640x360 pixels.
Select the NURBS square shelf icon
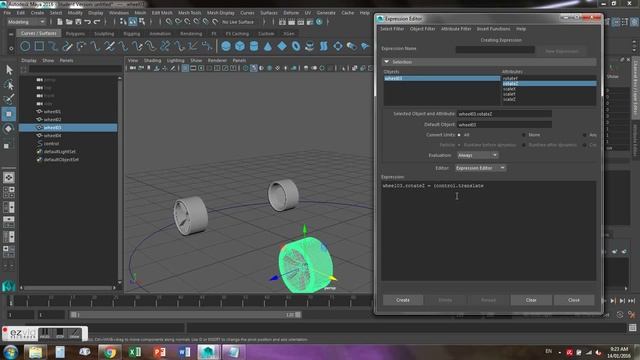39,46
